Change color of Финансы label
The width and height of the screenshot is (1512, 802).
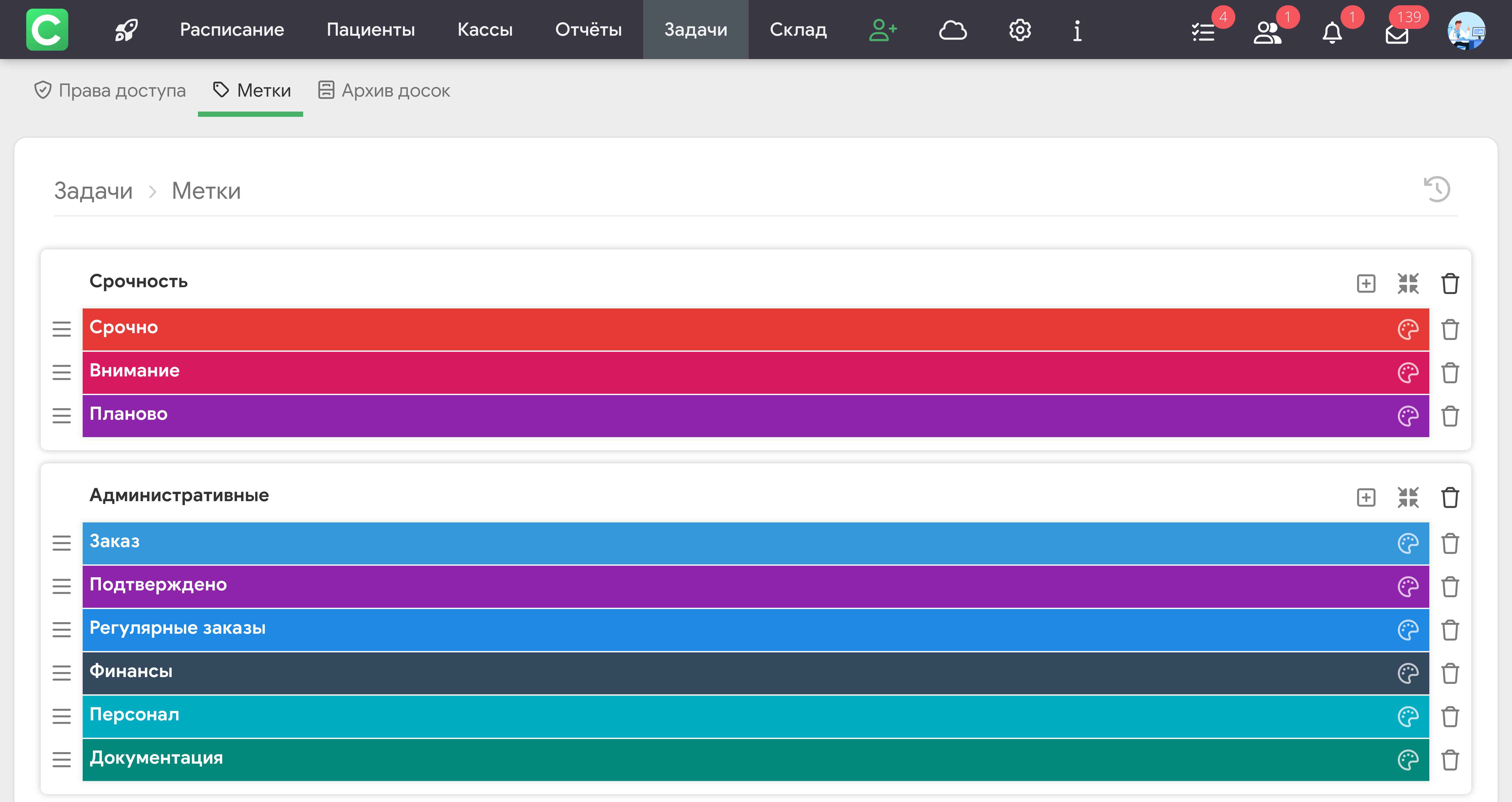[x=1408, y=673]
